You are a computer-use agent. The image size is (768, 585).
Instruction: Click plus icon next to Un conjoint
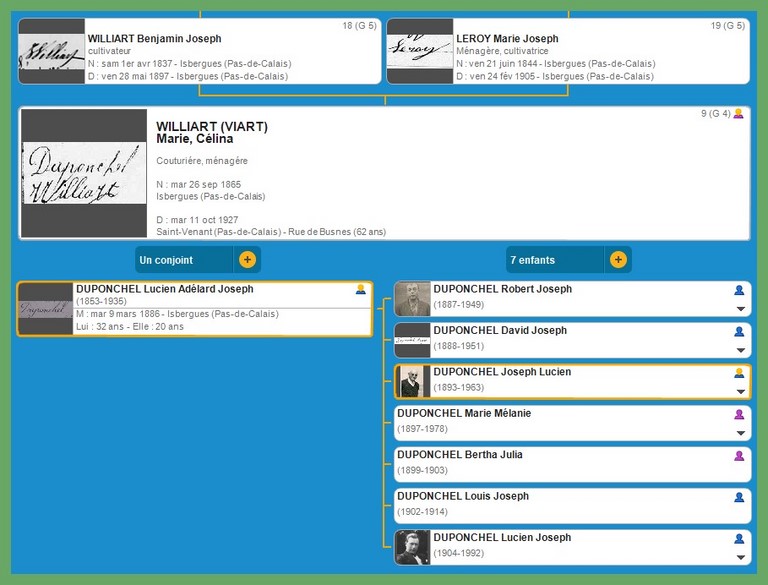(247, 260)
